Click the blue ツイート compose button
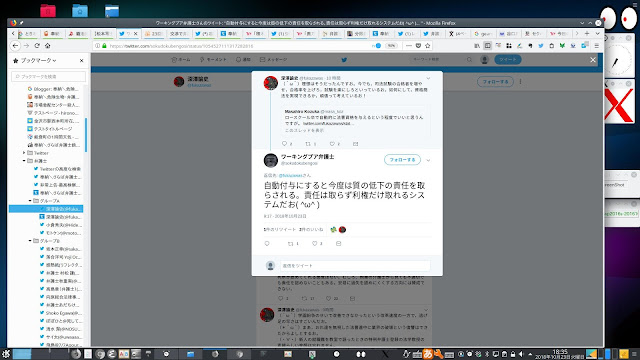The height and width of the screenshot is (360, 640). [x=508, y=60]
